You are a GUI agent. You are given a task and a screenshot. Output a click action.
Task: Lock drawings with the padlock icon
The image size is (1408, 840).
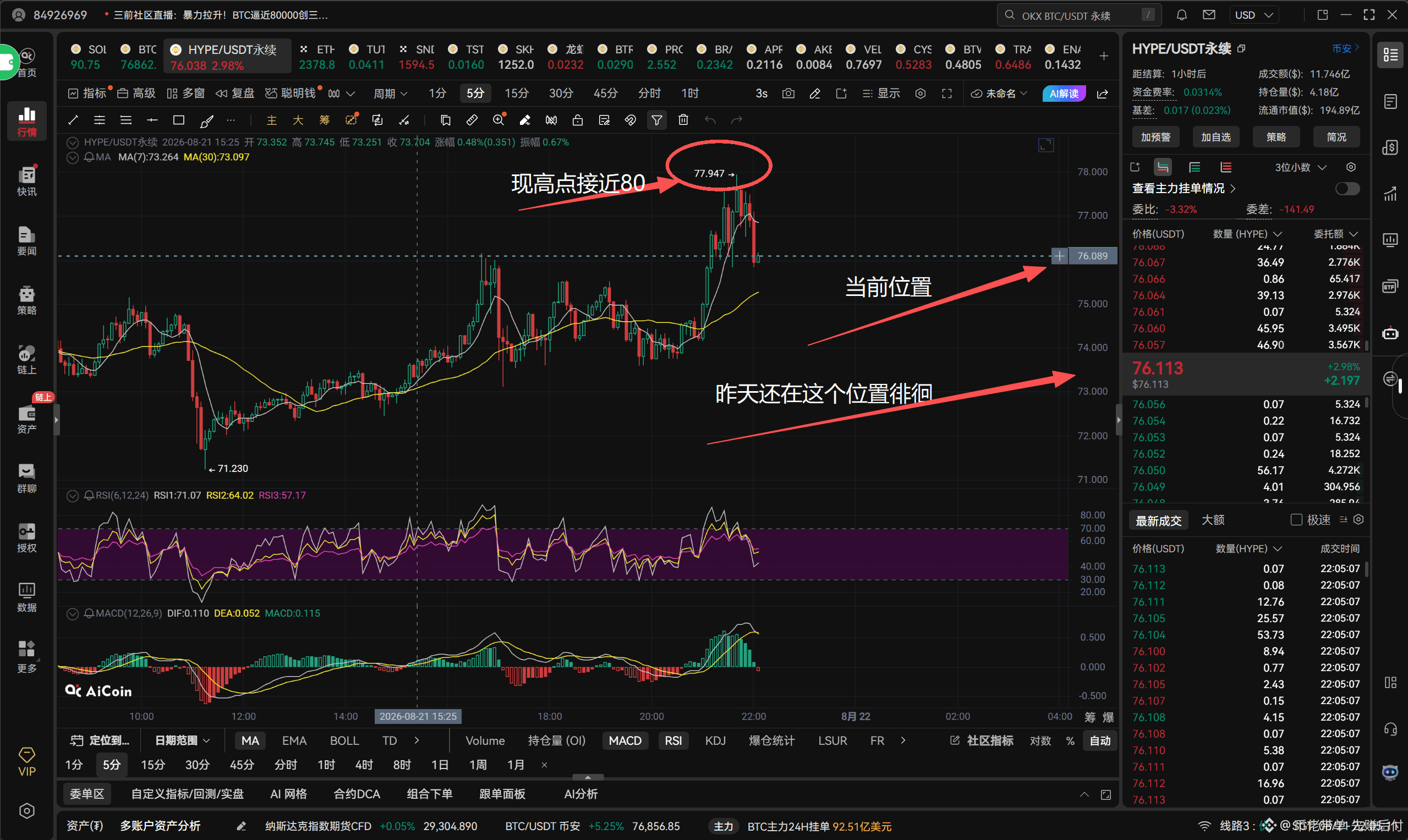click(578, 120)
